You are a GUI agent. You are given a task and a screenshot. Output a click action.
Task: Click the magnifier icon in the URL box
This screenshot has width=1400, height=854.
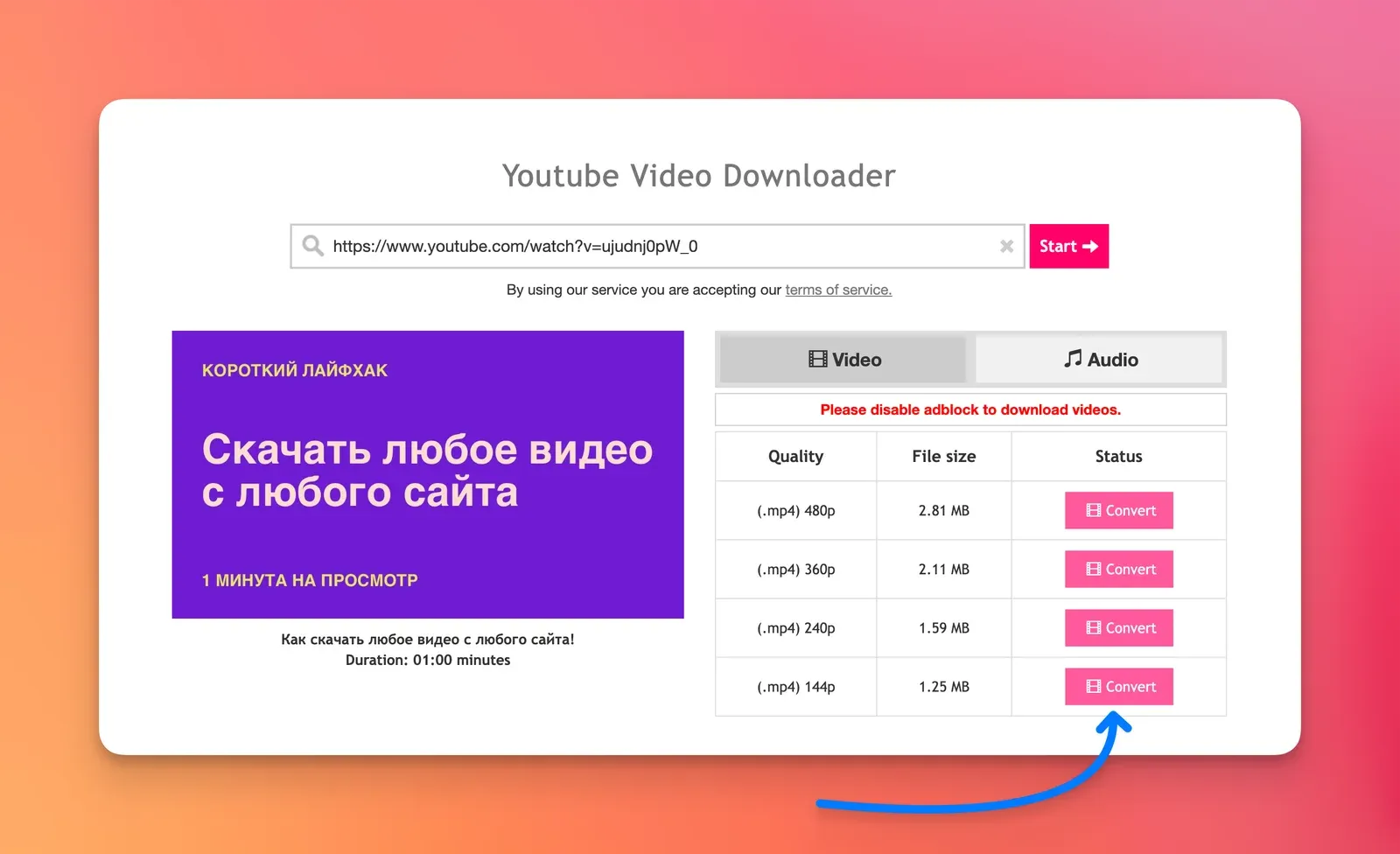click(x=312, y=246)
